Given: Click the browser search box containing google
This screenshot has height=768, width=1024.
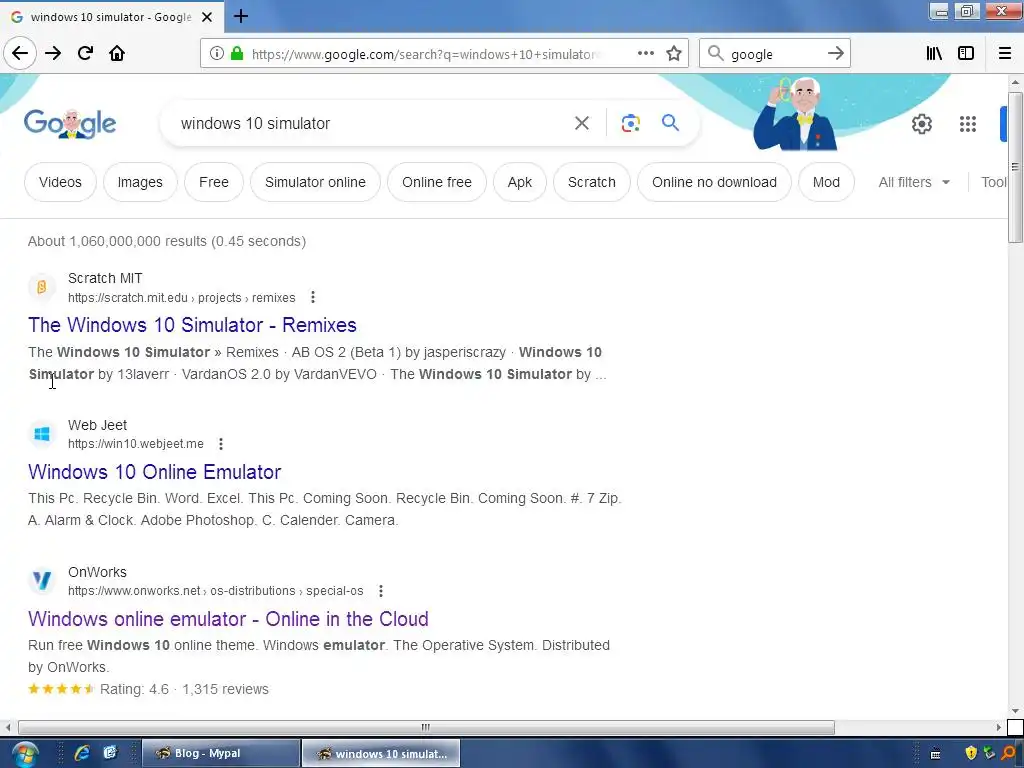Looking at the screenshot, I should pyautogui.click(x=775, y=54).
